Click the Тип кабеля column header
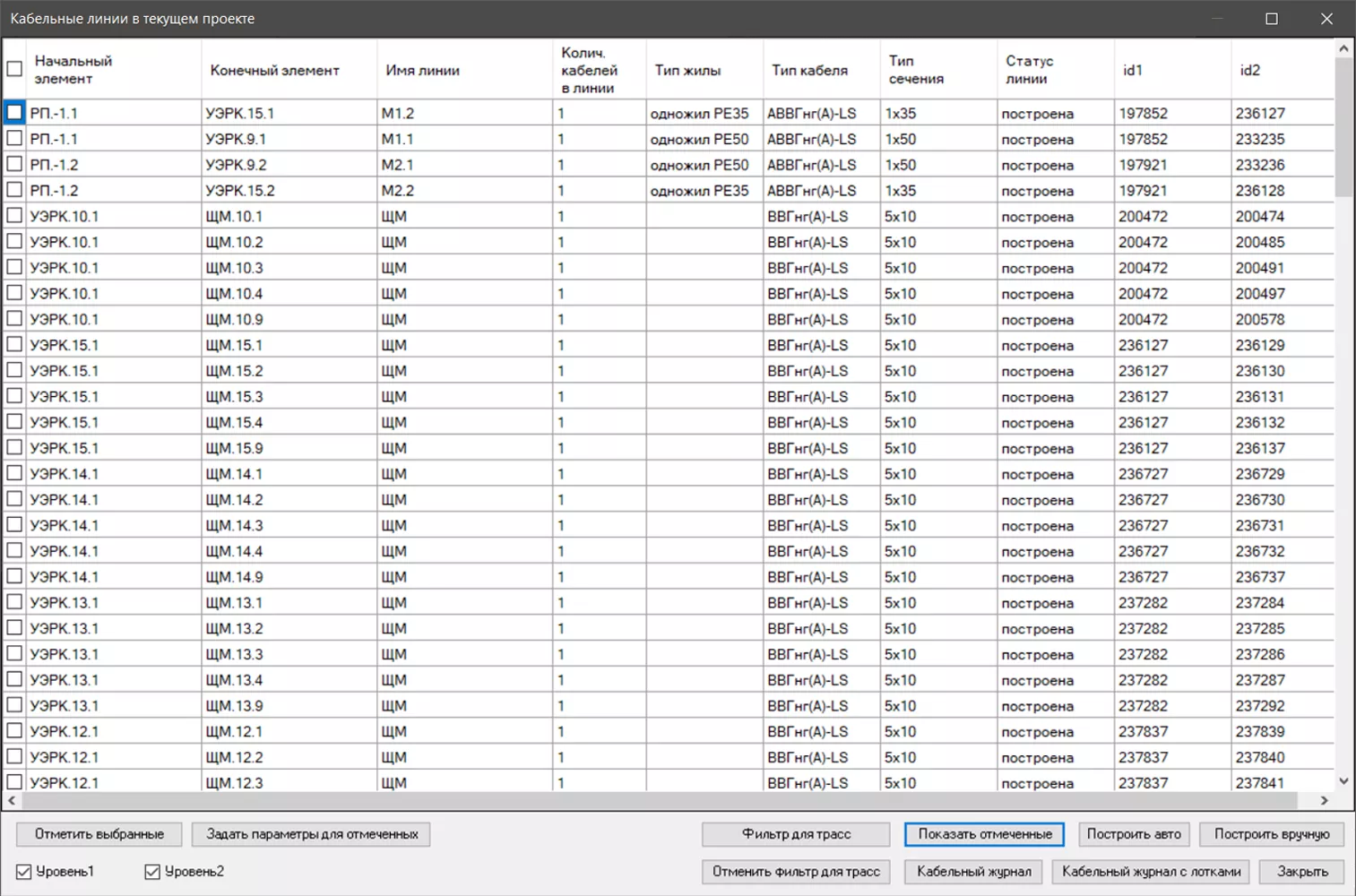Image resolution: width=1356 pixels, height=896 pixels. click(809, 70)
